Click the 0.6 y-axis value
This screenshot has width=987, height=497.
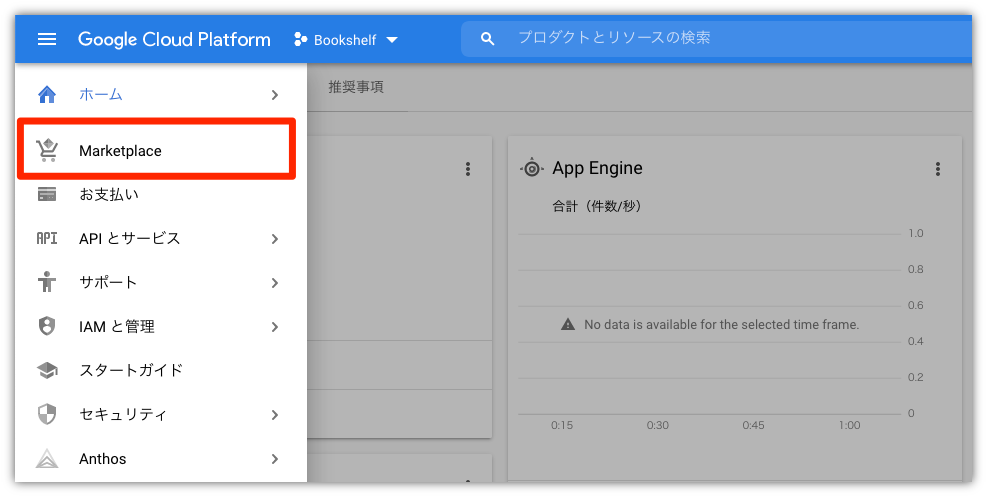916,306
